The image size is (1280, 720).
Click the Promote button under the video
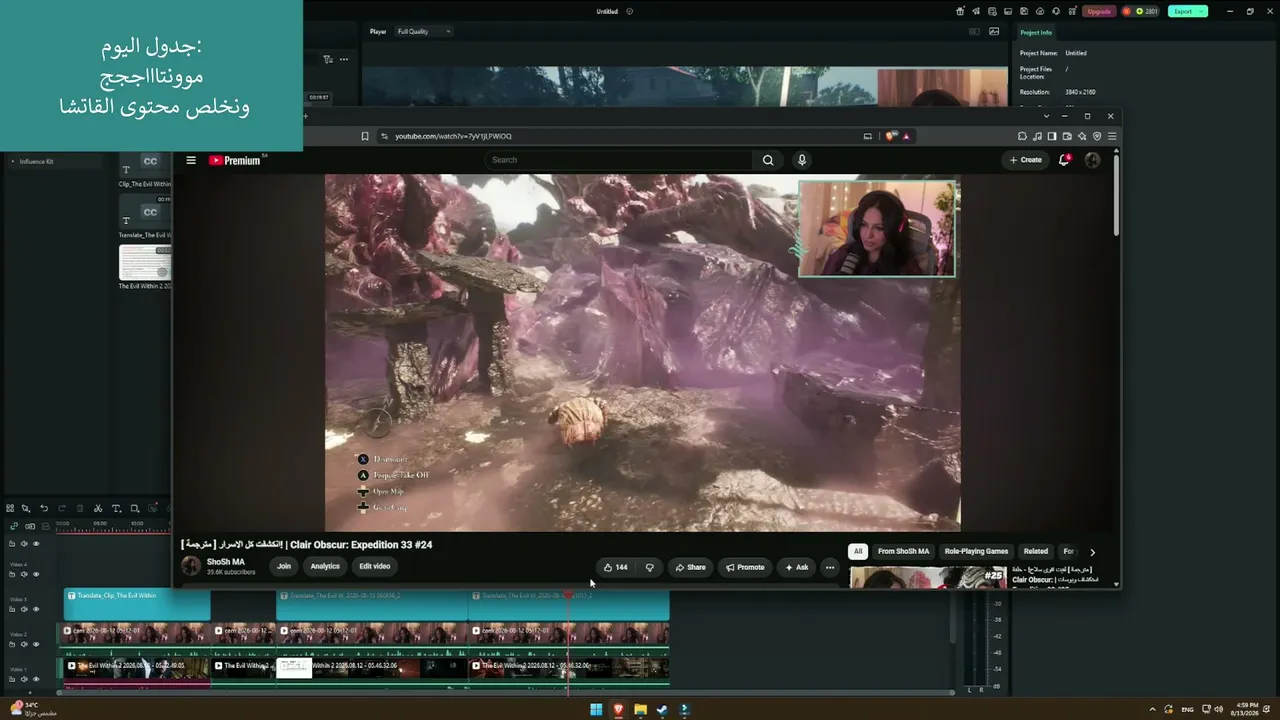point(745,567)
